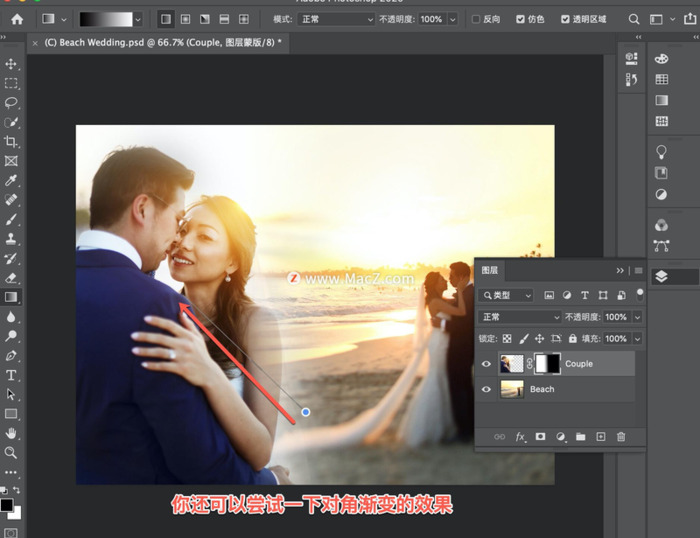700x538 pixels.
Task: Click the create new layer icon
Action: coord(601,437)
